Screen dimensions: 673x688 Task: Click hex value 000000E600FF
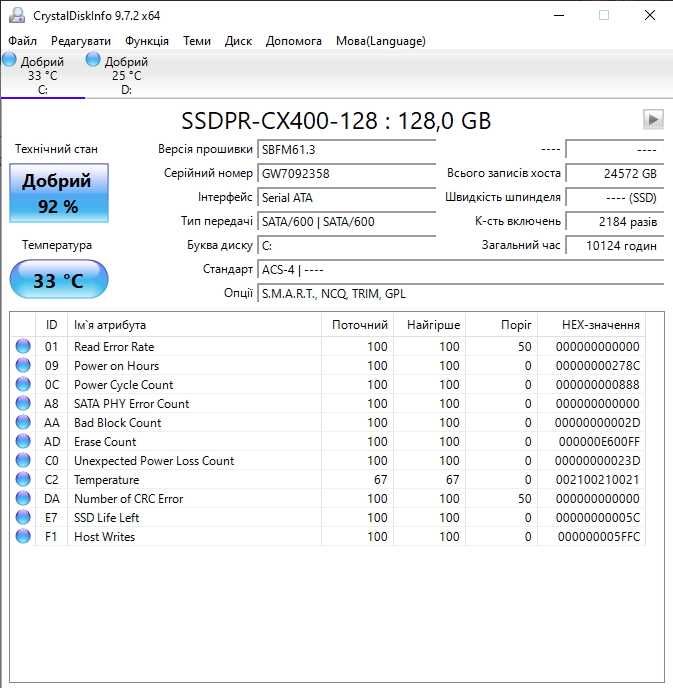(599, 442)
